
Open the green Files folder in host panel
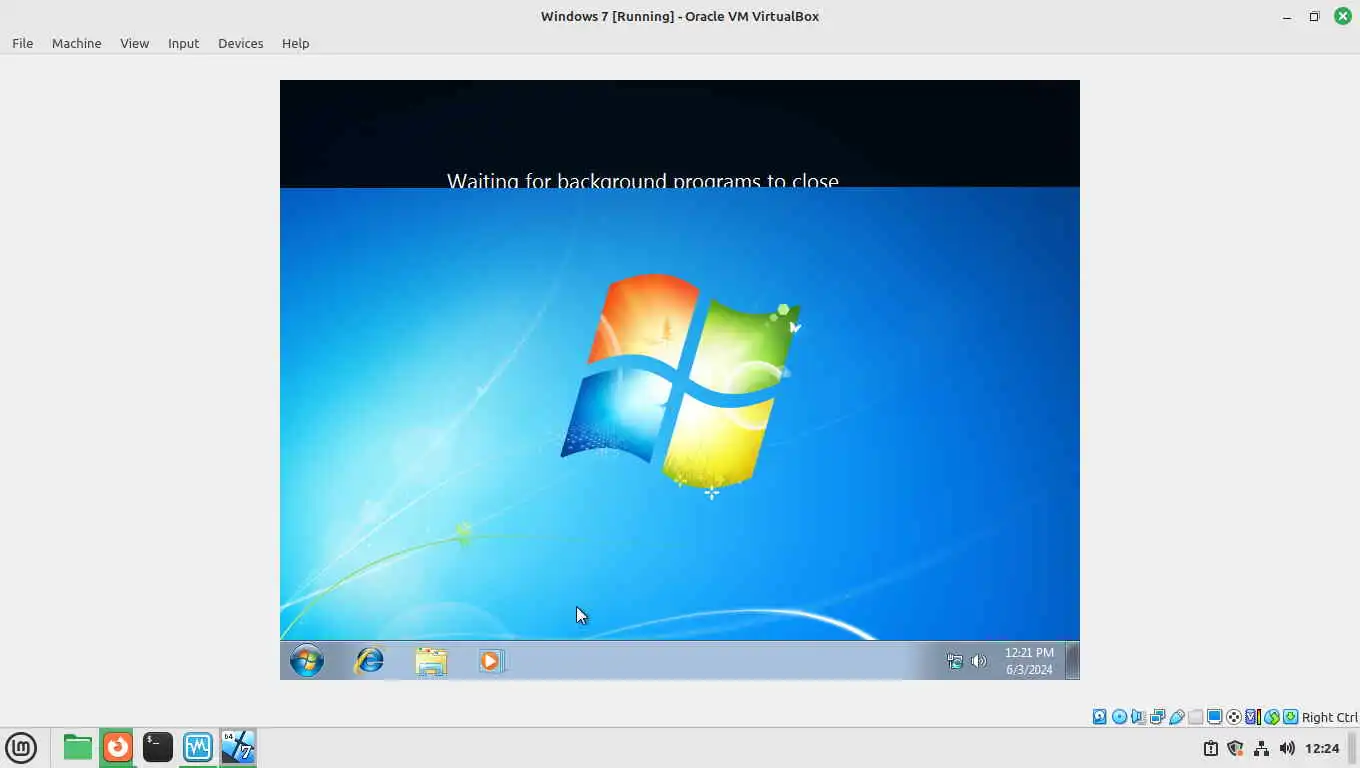click(x=78, y=747)
